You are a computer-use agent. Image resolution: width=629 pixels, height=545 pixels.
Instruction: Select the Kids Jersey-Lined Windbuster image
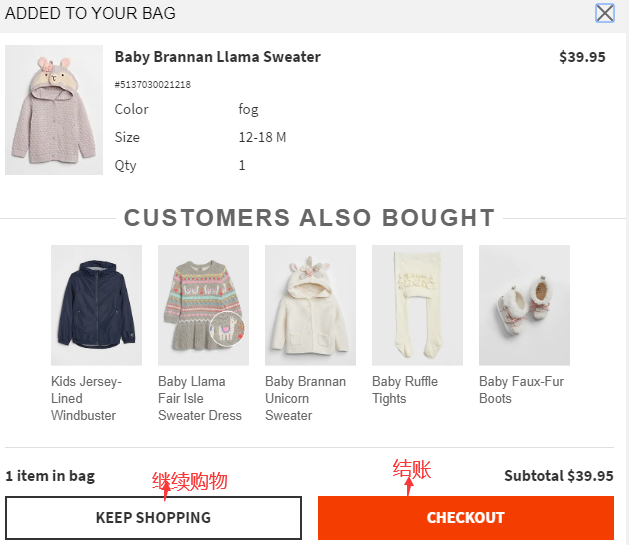click(96, 305)
